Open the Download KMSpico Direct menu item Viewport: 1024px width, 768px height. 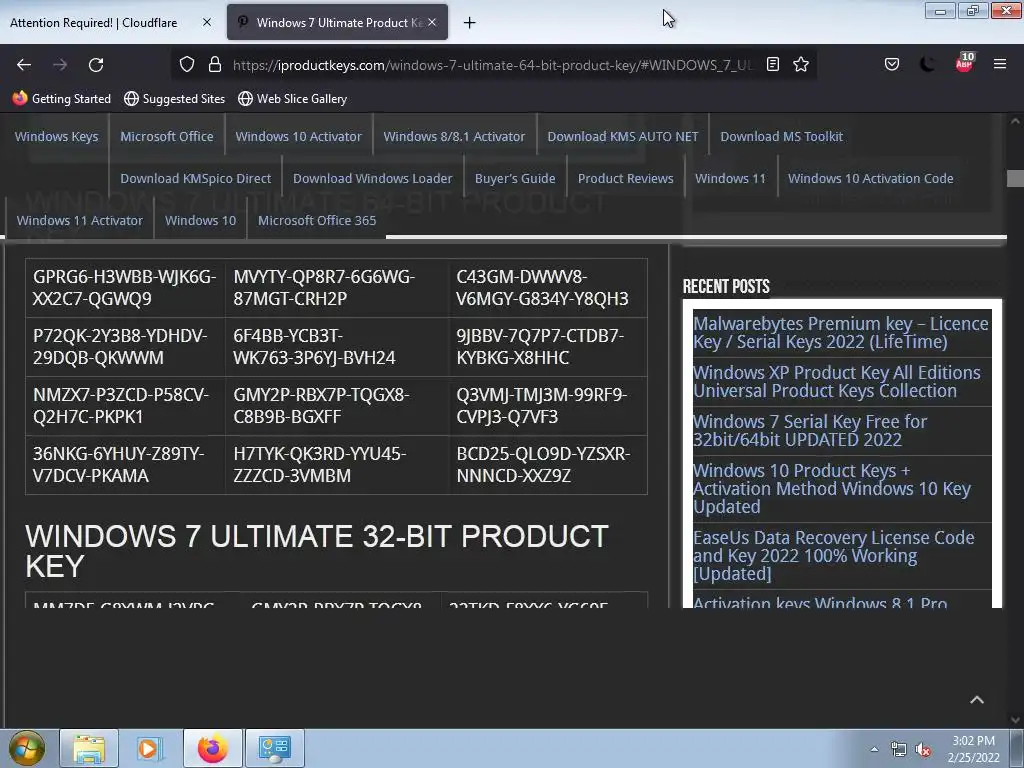195,178
